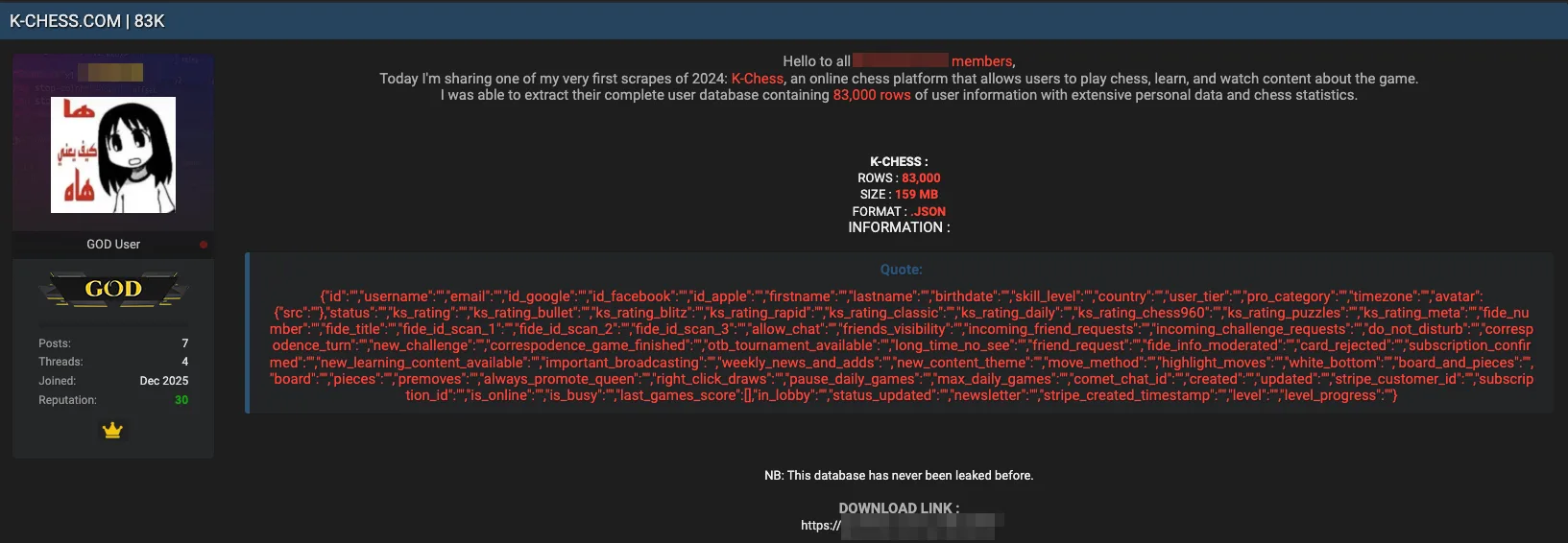The width and height of the screenshot is (1568, 543).
Task: Click 'FORMAT : .JSON' line
Action: pos(899,212)
